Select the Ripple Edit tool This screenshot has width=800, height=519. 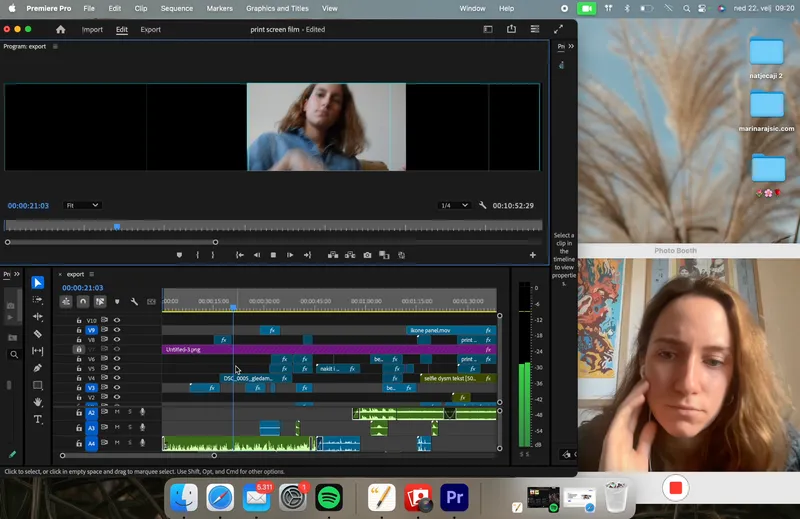point(37,316)
